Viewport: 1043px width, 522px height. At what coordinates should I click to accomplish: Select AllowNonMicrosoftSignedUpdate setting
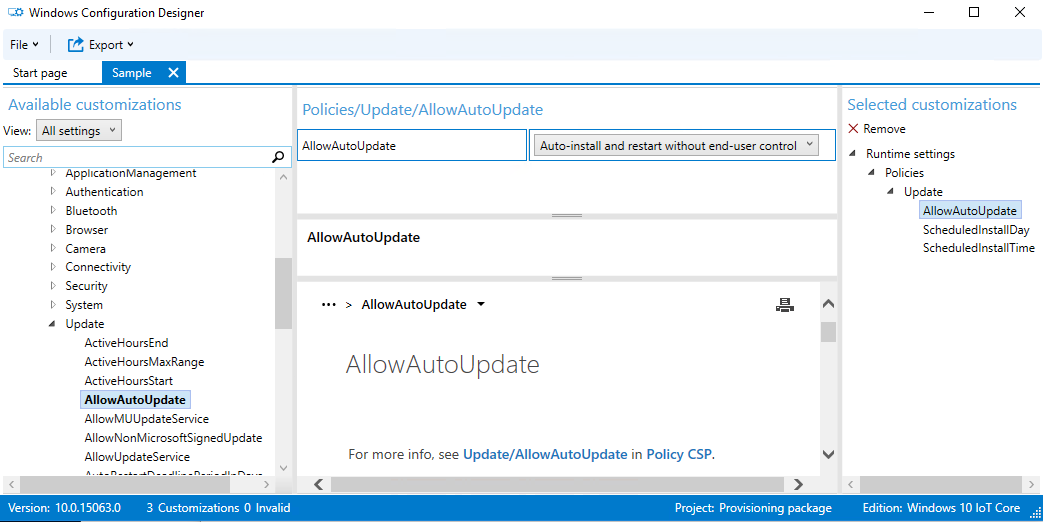[173, 438]
